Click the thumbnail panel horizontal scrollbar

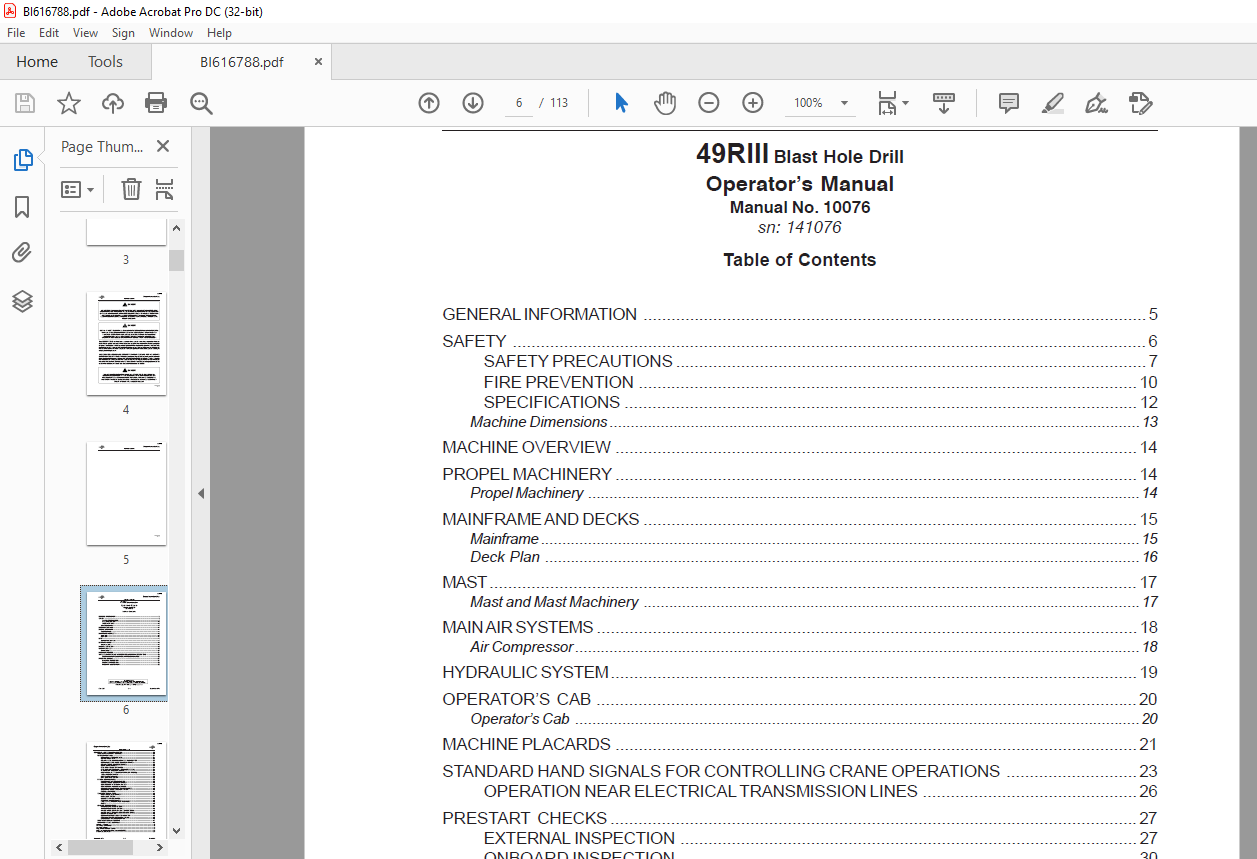coord(101,847)
